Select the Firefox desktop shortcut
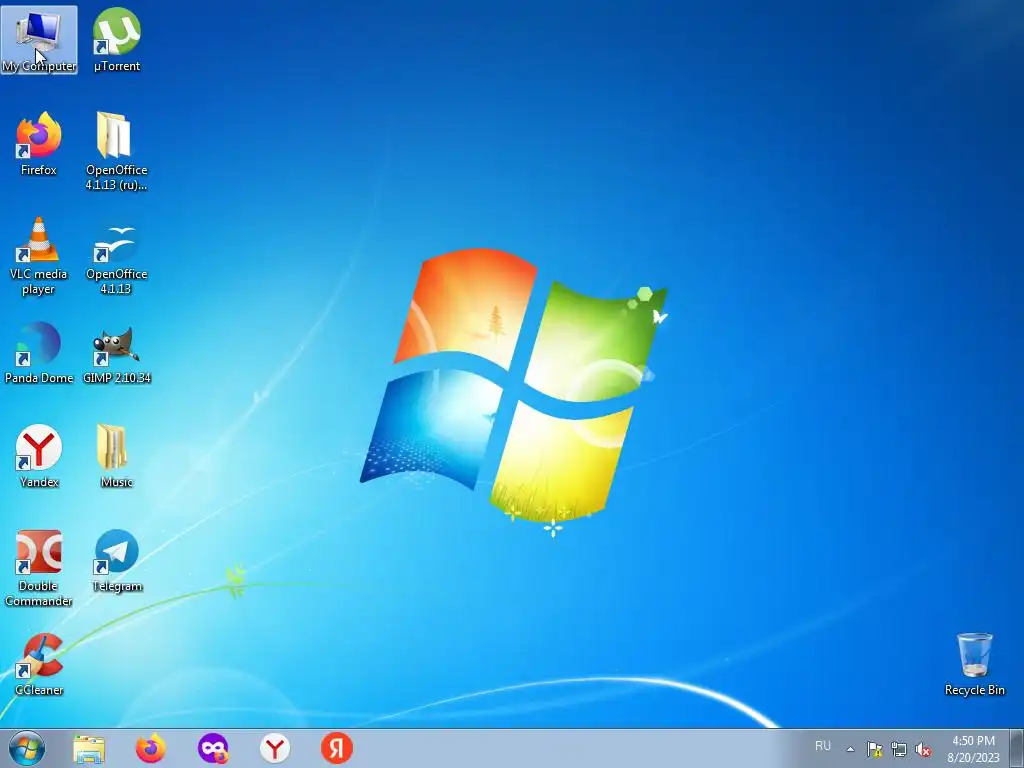The image size is (1024, 768). click(x=39, y=144)
